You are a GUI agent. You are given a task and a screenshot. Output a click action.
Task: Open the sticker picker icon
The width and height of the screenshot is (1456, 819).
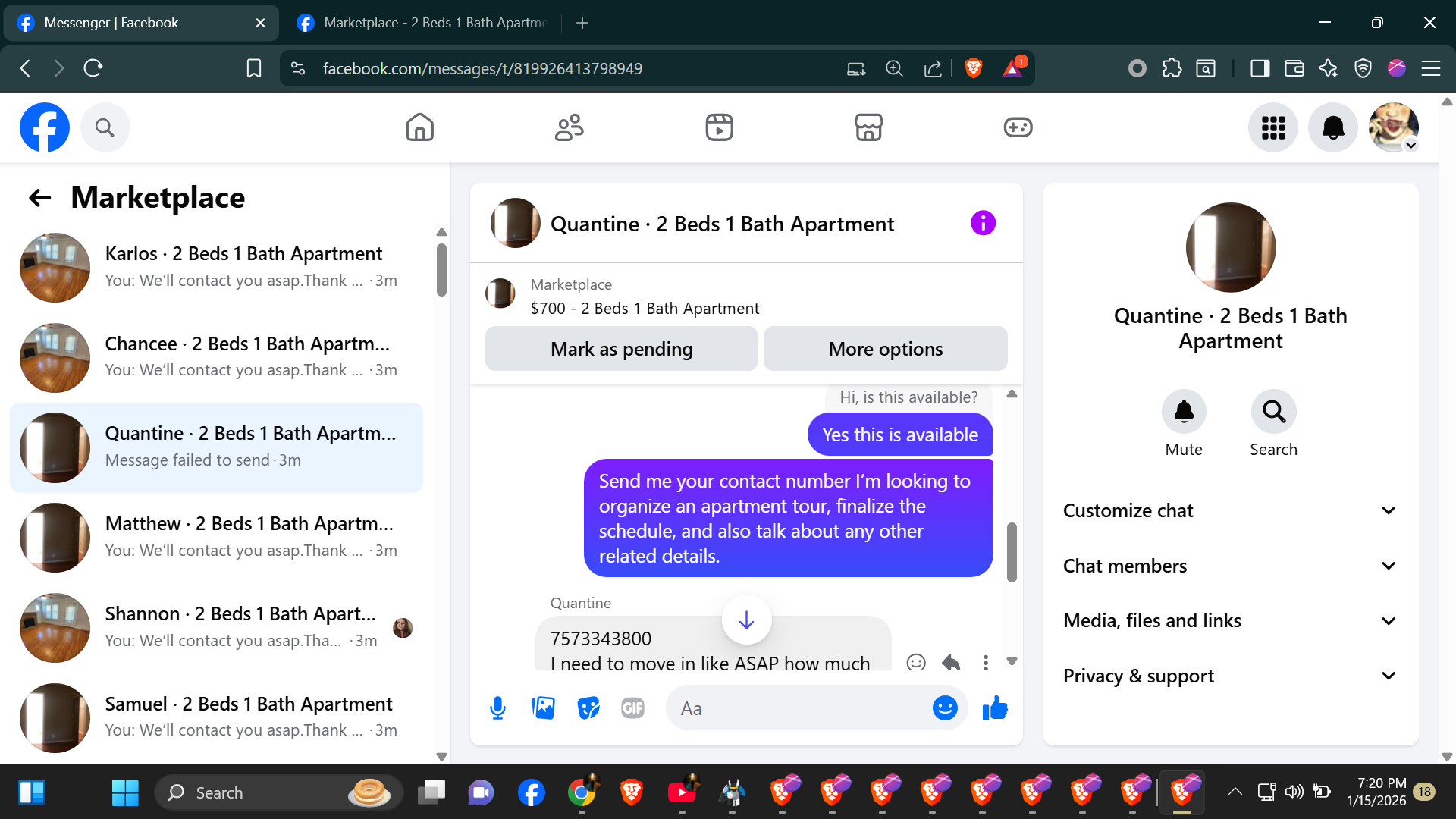click(x=588, y=708)
